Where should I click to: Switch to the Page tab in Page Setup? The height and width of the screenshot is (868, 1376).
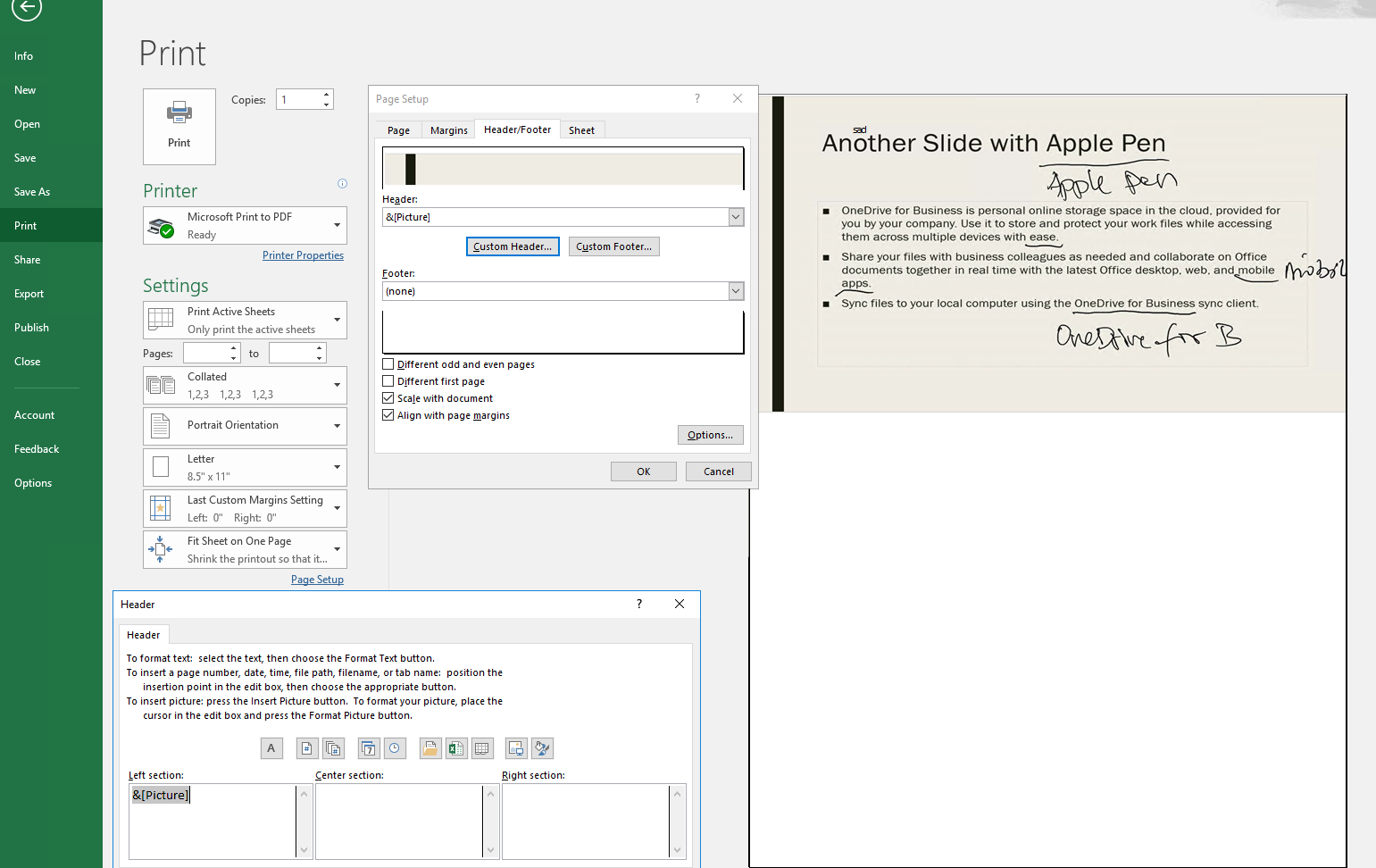(398, 130)
